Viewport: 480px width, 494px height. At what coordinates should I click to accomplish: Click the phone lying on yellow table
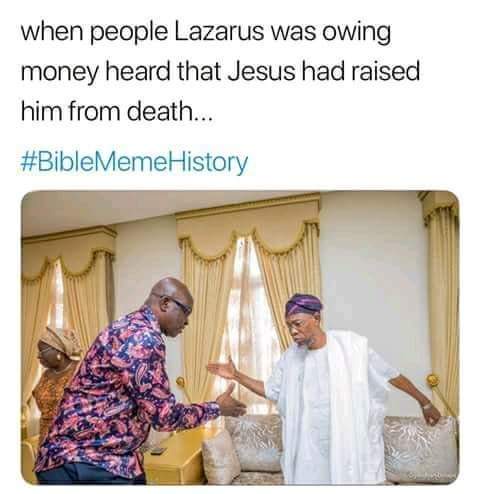click(157, 451)
